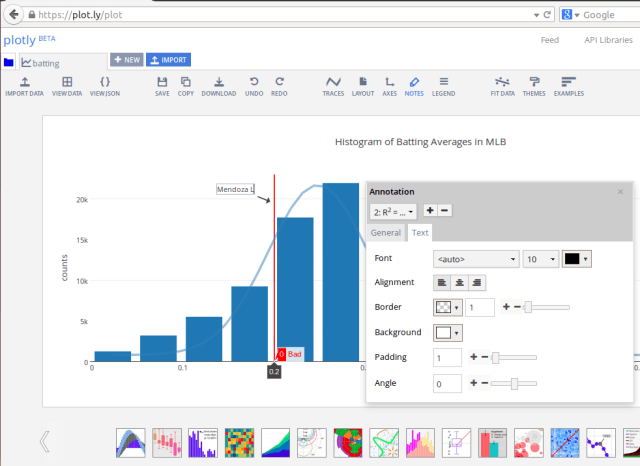Save the plot with Save icon

[162, 82]
